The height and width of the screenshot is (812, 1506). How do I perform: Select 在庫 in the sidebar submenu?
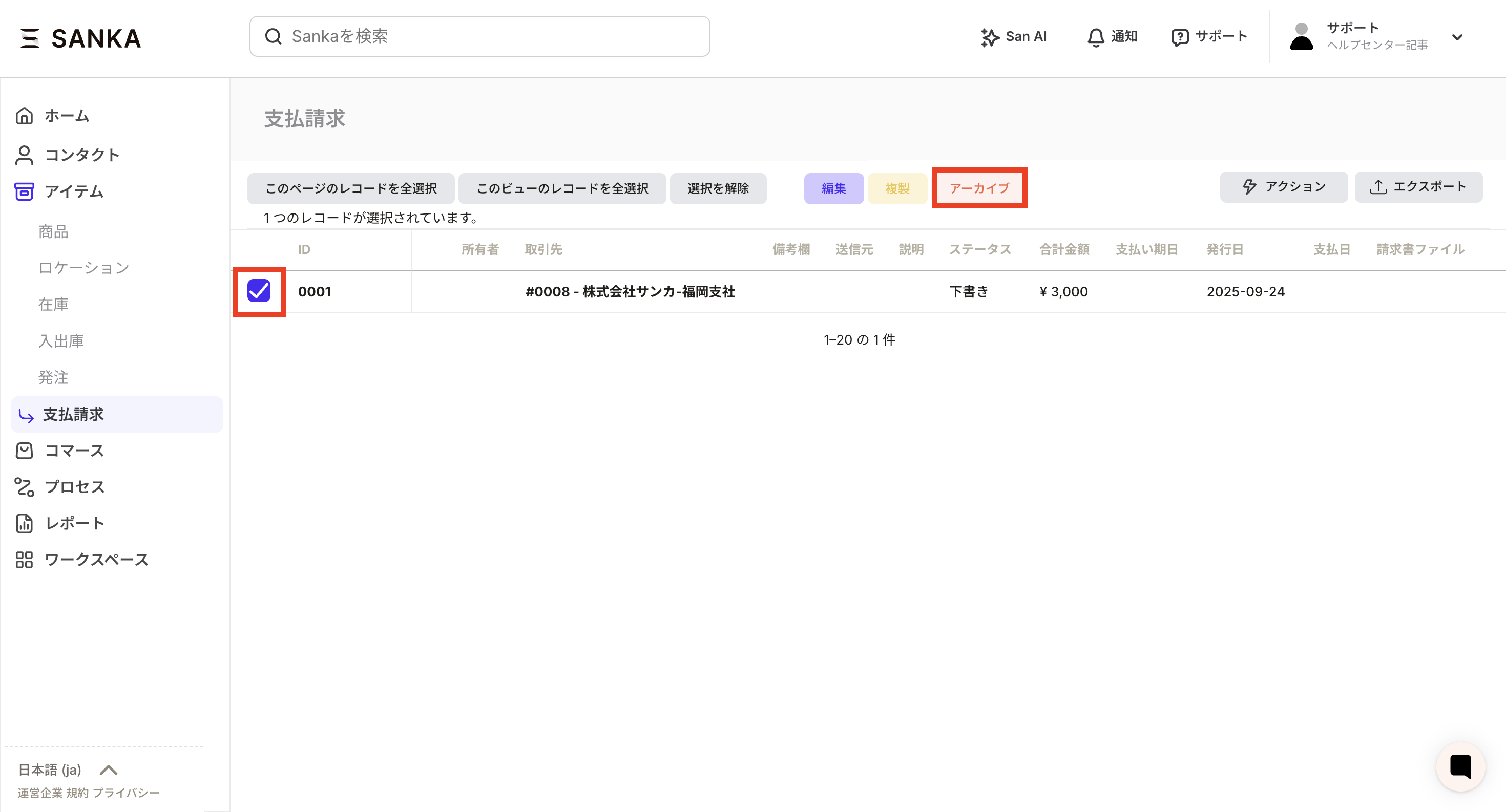coord(53,304)
